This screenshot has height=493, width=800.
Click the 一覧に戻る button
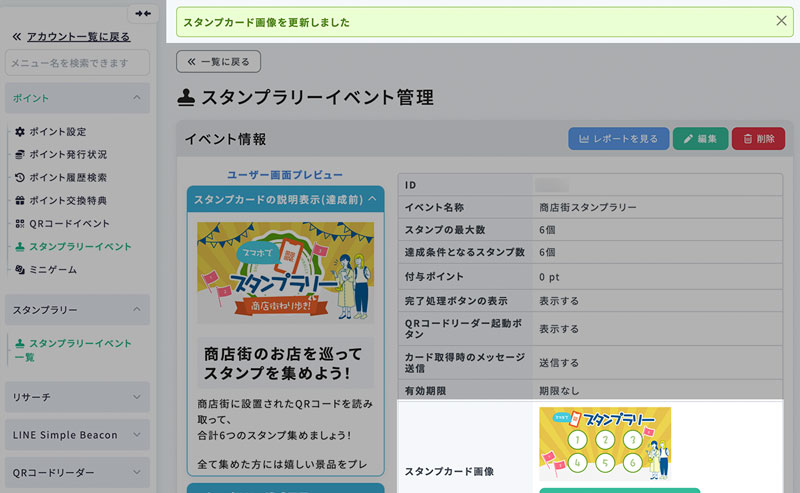pos(218,62)
